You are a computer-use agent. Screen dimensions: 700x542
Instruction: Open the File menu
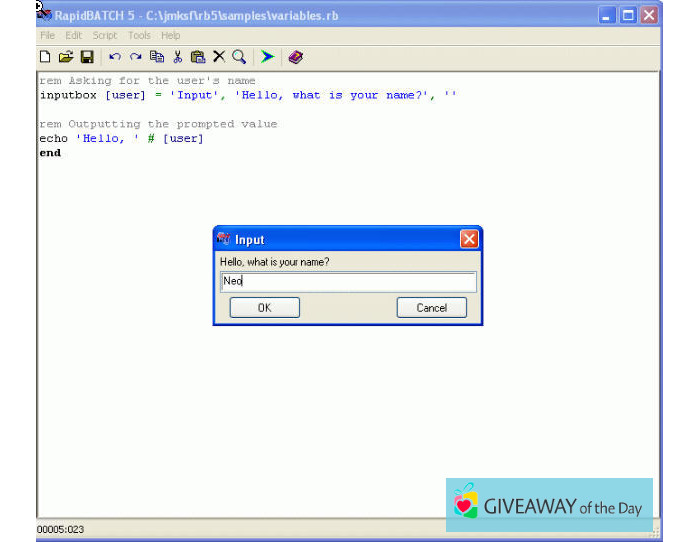(x=47, y=35)
